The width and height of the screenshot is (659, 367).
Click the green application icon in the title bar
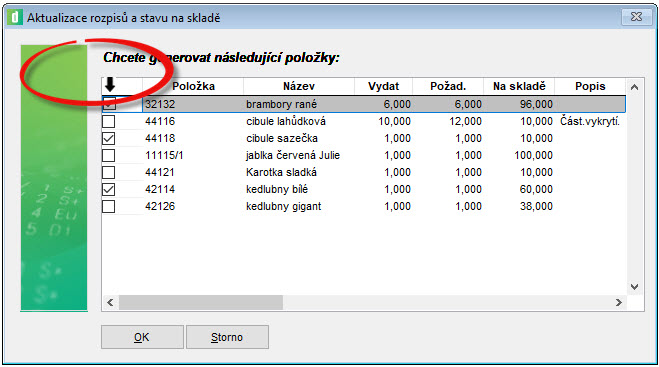click(16, 18)
